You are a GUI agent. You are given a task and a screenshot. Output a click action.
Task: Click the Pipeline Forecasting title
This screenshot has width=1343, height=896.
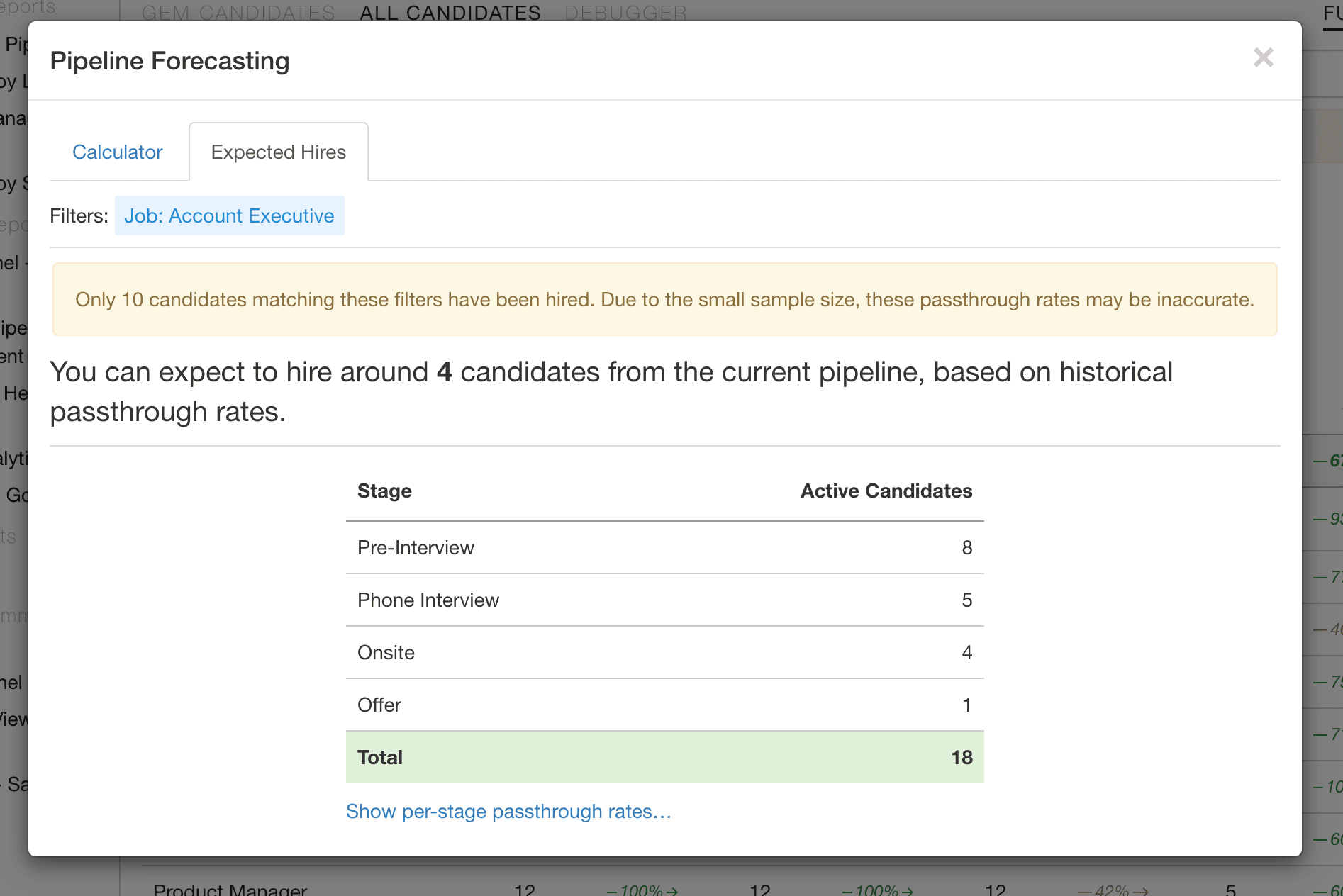tap(170, 61)
